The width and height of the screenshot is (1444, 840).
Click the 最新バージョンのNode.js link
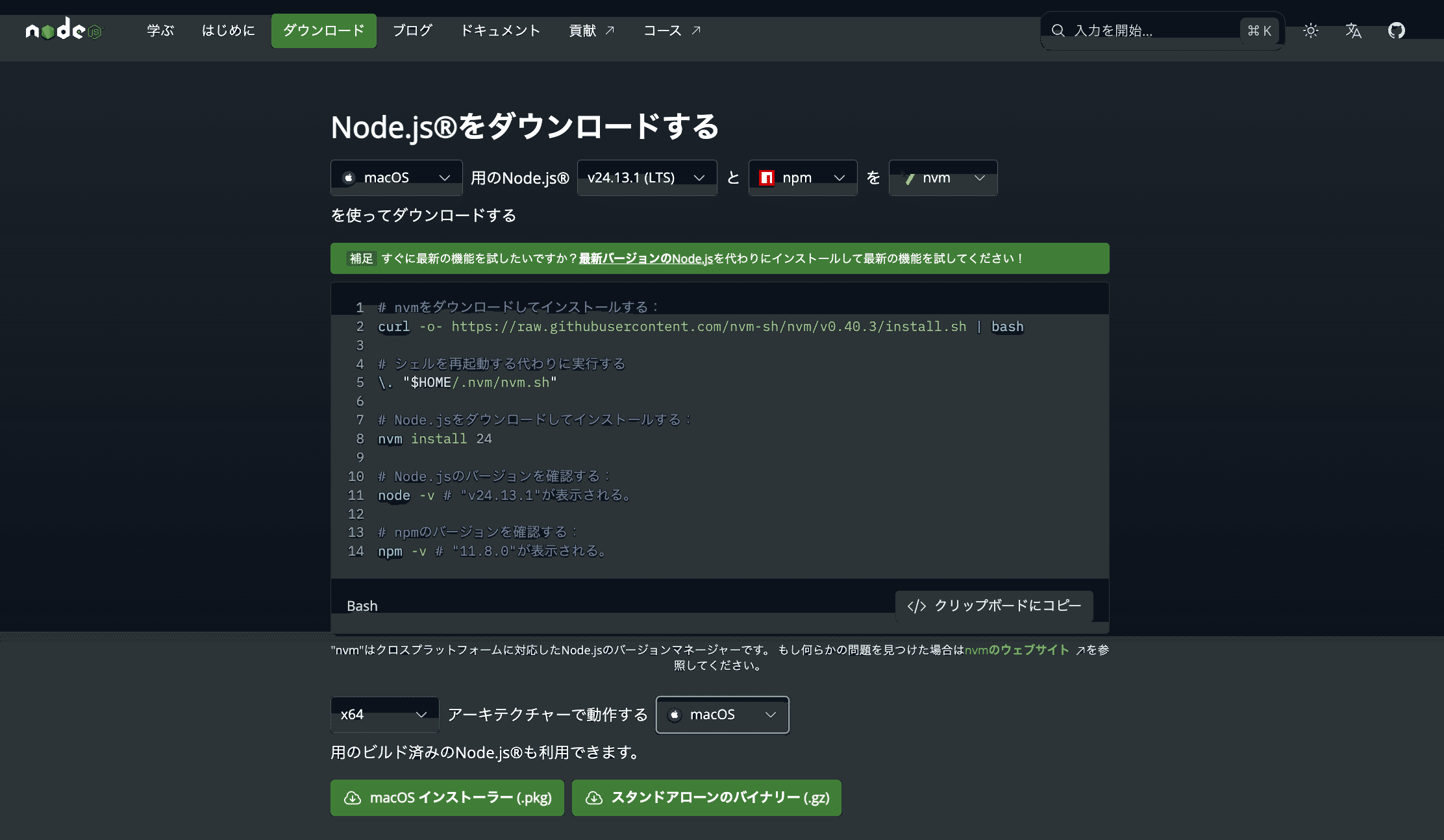pos(645,258)
